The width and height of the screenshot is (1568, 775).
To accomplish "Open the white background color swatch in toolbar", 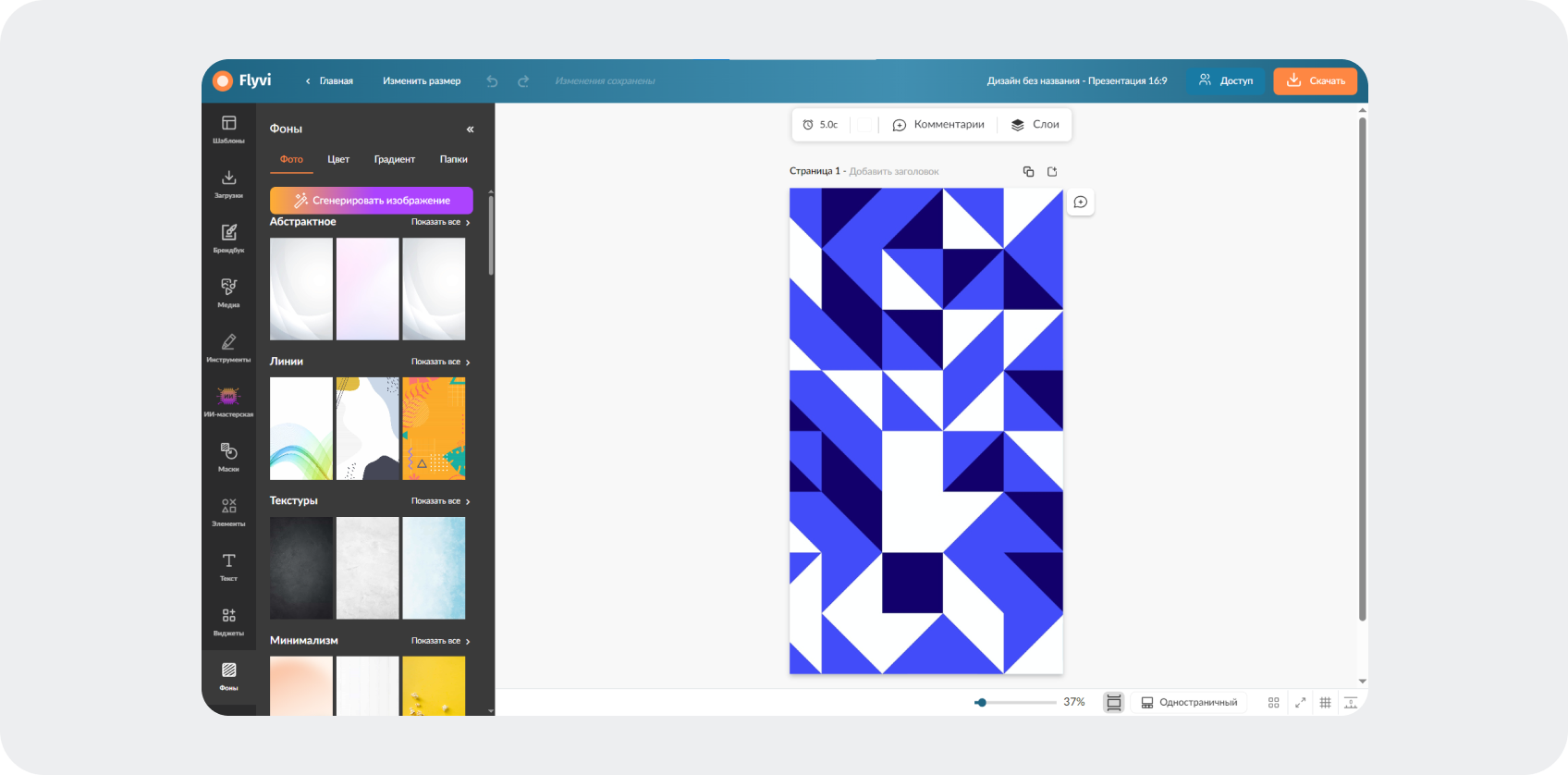I will pos(864,125).
